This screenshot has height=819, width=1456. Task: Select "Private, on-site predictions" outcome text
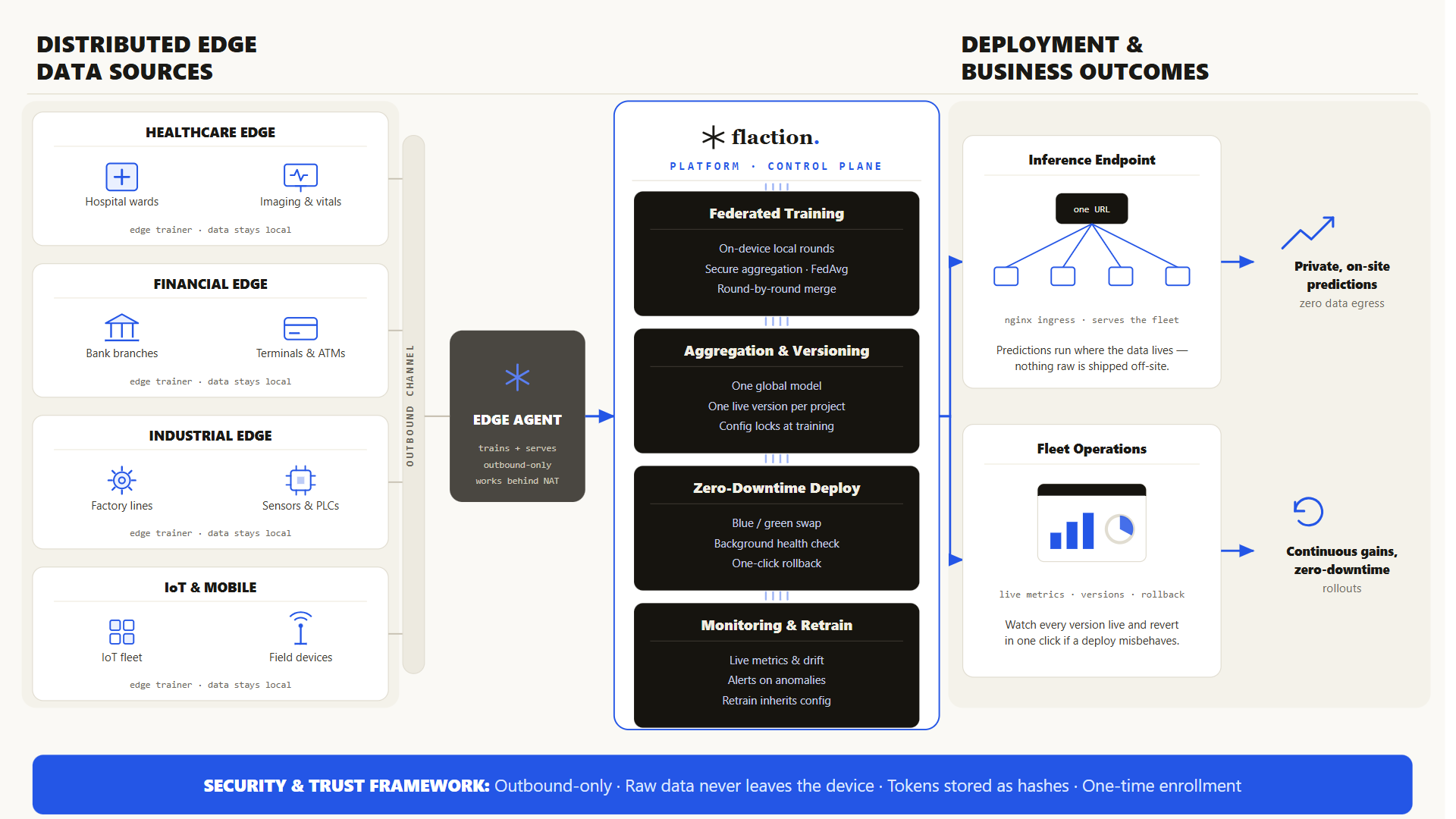(x=1341, y=275)
